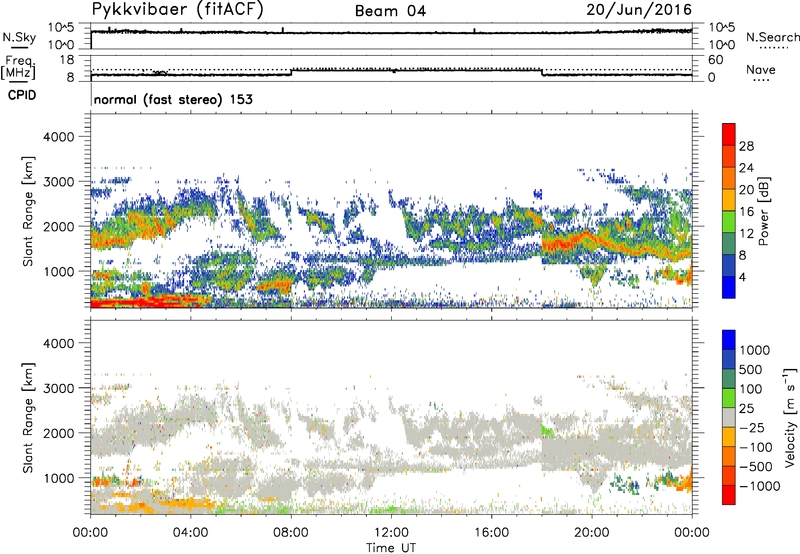Click the "CPID" row label
This screenshot has height=554, width=800.
click(x=22, y=95)
